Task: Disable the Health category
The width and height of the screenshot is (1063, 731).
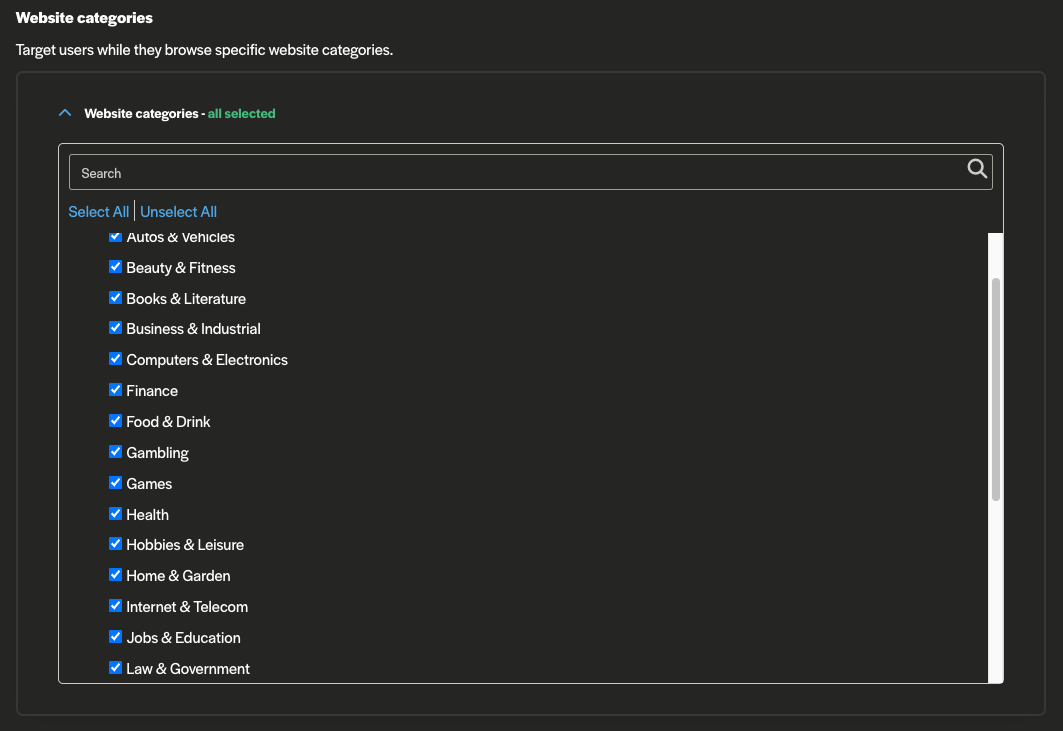Action: (x=115, y=513)
